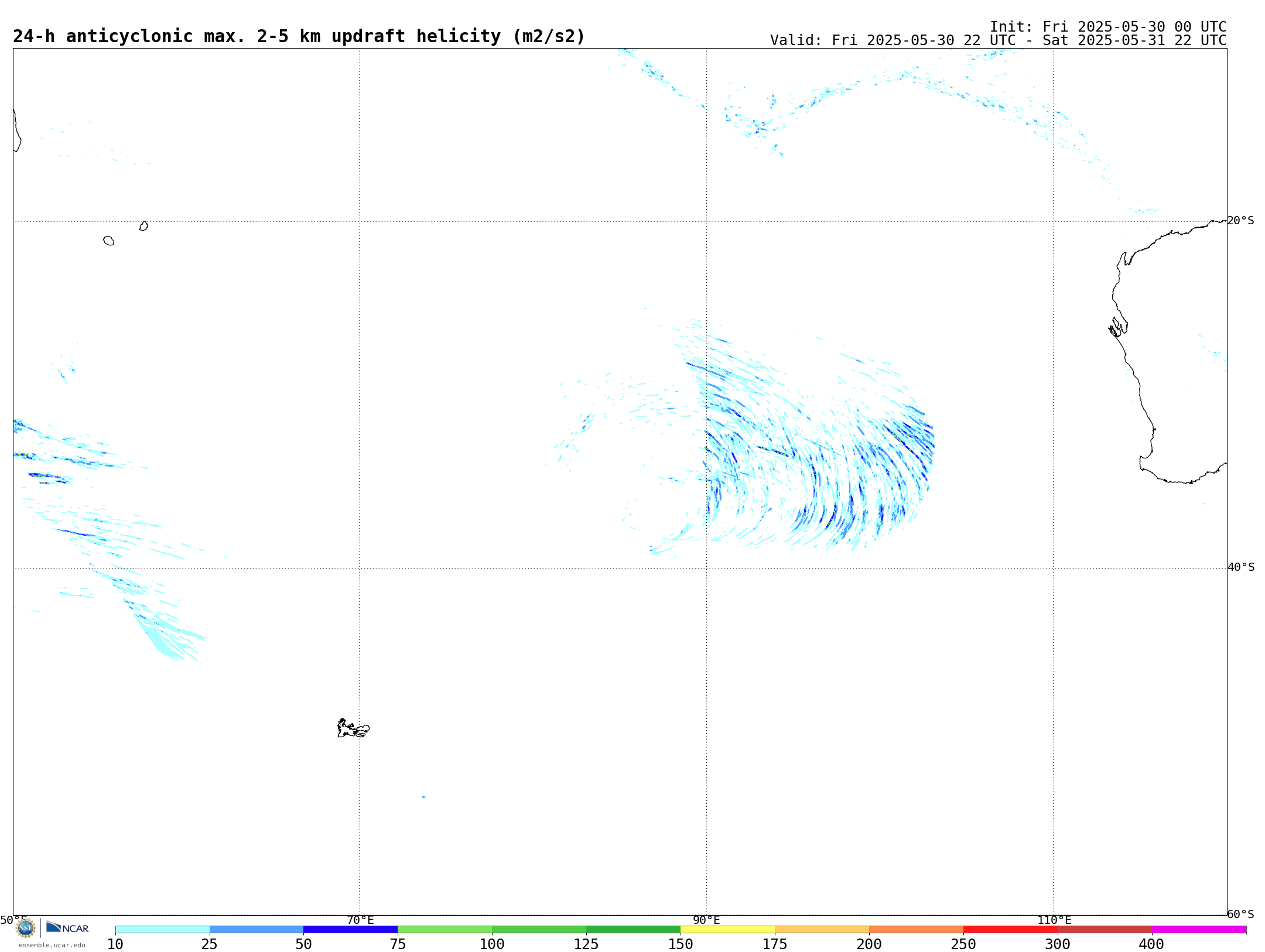Screen dimensions: 1265x952
Task: Click the colorbar tick label 25
Action: (x=210, y=944)
